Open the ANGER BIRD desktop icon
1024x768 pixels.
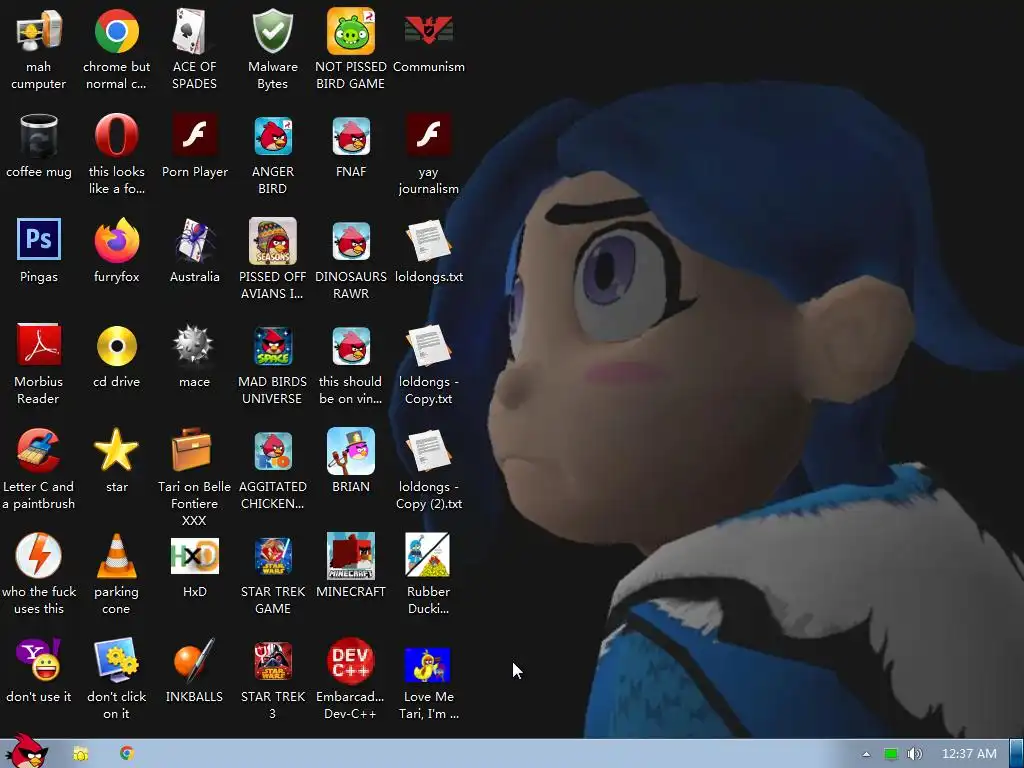pos(272,136)
